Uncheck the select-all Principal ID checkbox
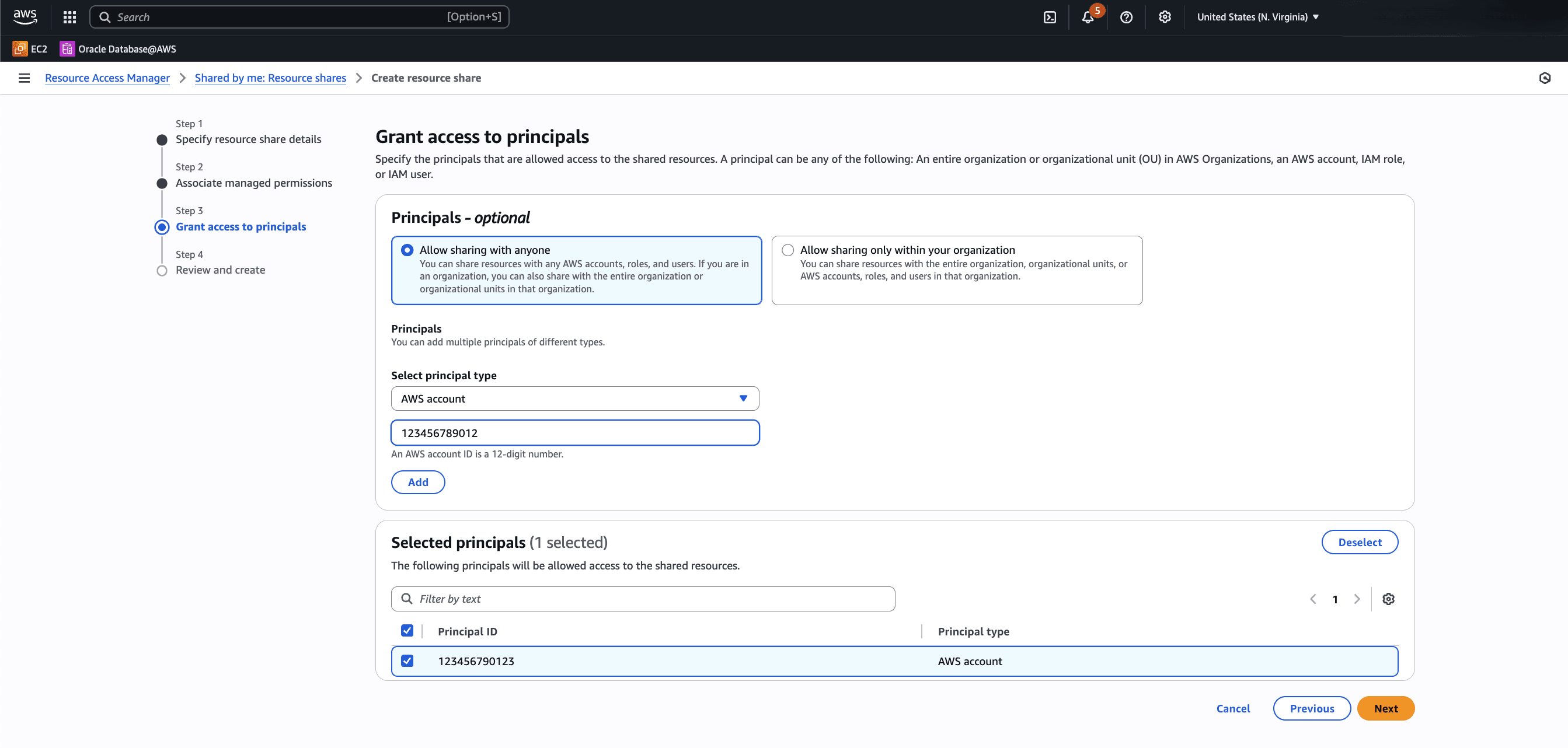The width and height of the screenshot is (1568, 748). (x=407, y=631)
